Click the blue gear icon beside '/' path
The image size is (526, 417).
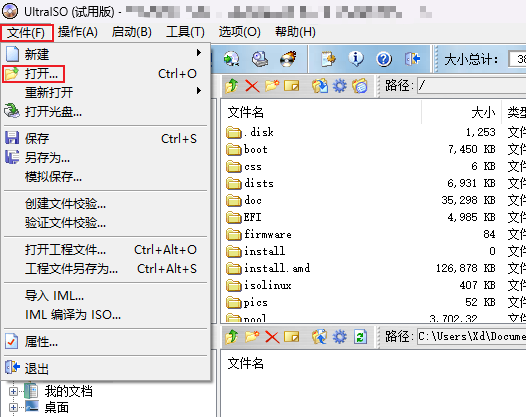tap(339, 86)
